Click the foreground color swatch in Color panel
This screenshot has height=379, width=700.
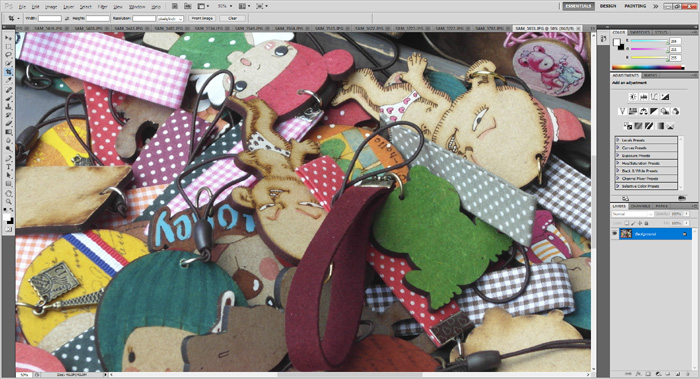point(617,42)
